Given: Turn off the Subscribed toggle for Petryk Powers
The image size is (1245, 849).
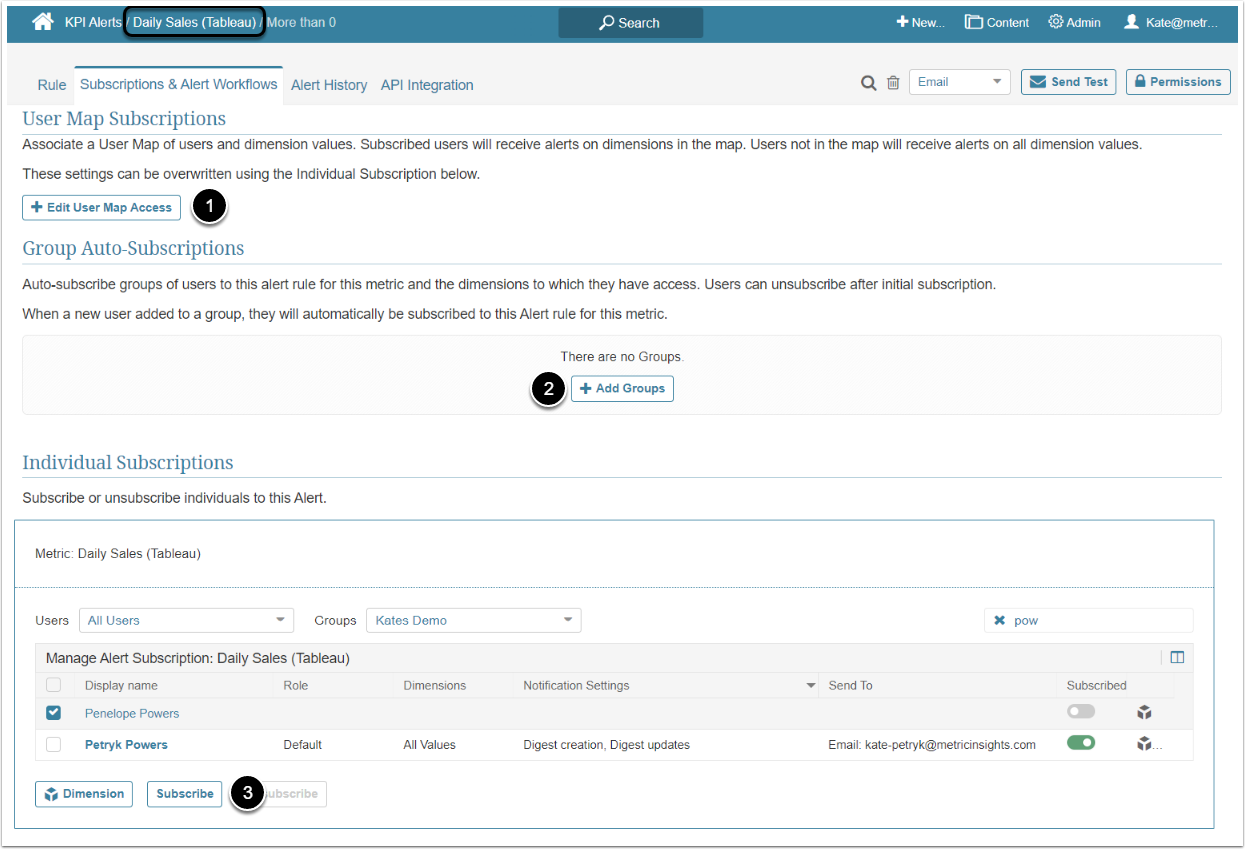Looking at the screenshot, I should 1081,743.
